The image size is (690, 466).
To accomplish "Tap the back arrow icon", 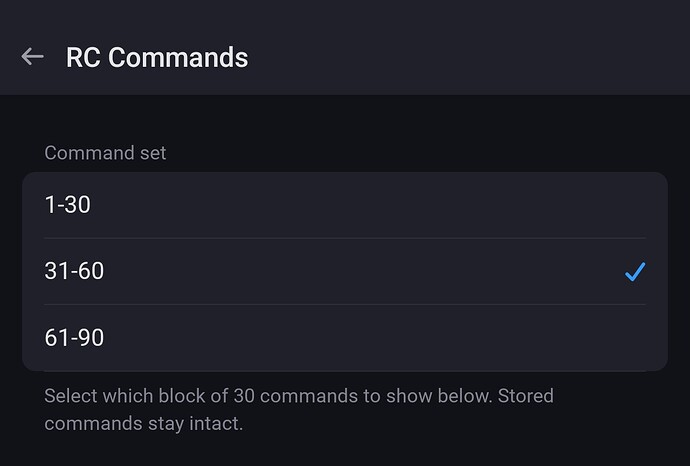I will click(32, 57).
